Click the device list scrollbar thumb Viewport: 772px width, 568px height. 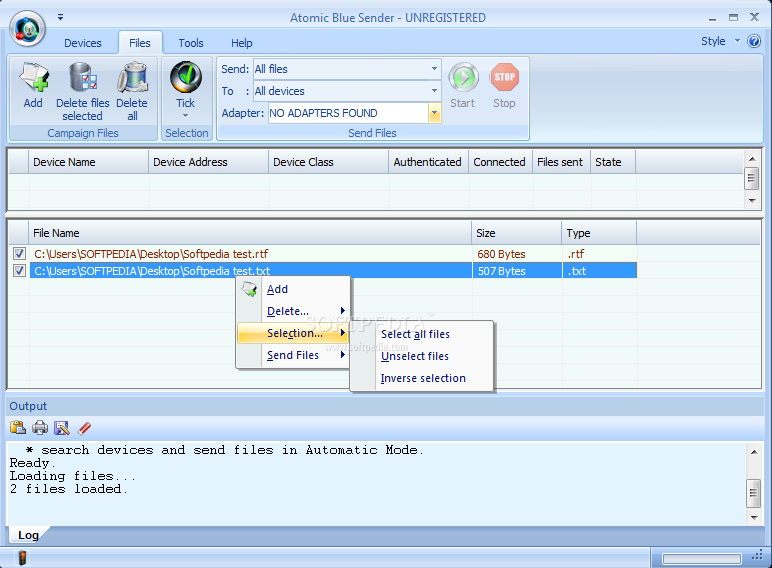click(x=751, y=178)
